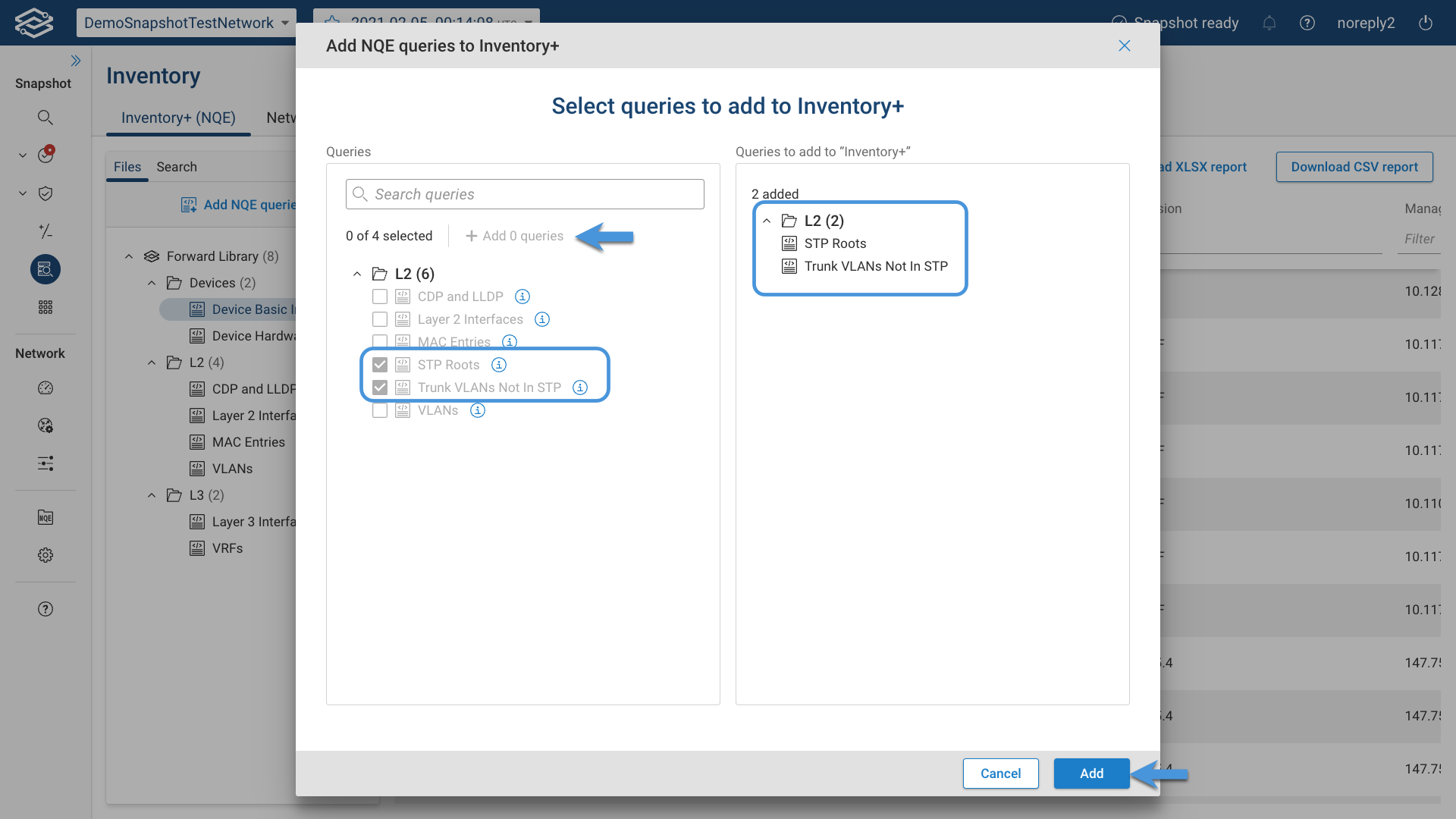Click the info icon beside CDP and LLDP

pyautogui.click(x=522, y=297)
